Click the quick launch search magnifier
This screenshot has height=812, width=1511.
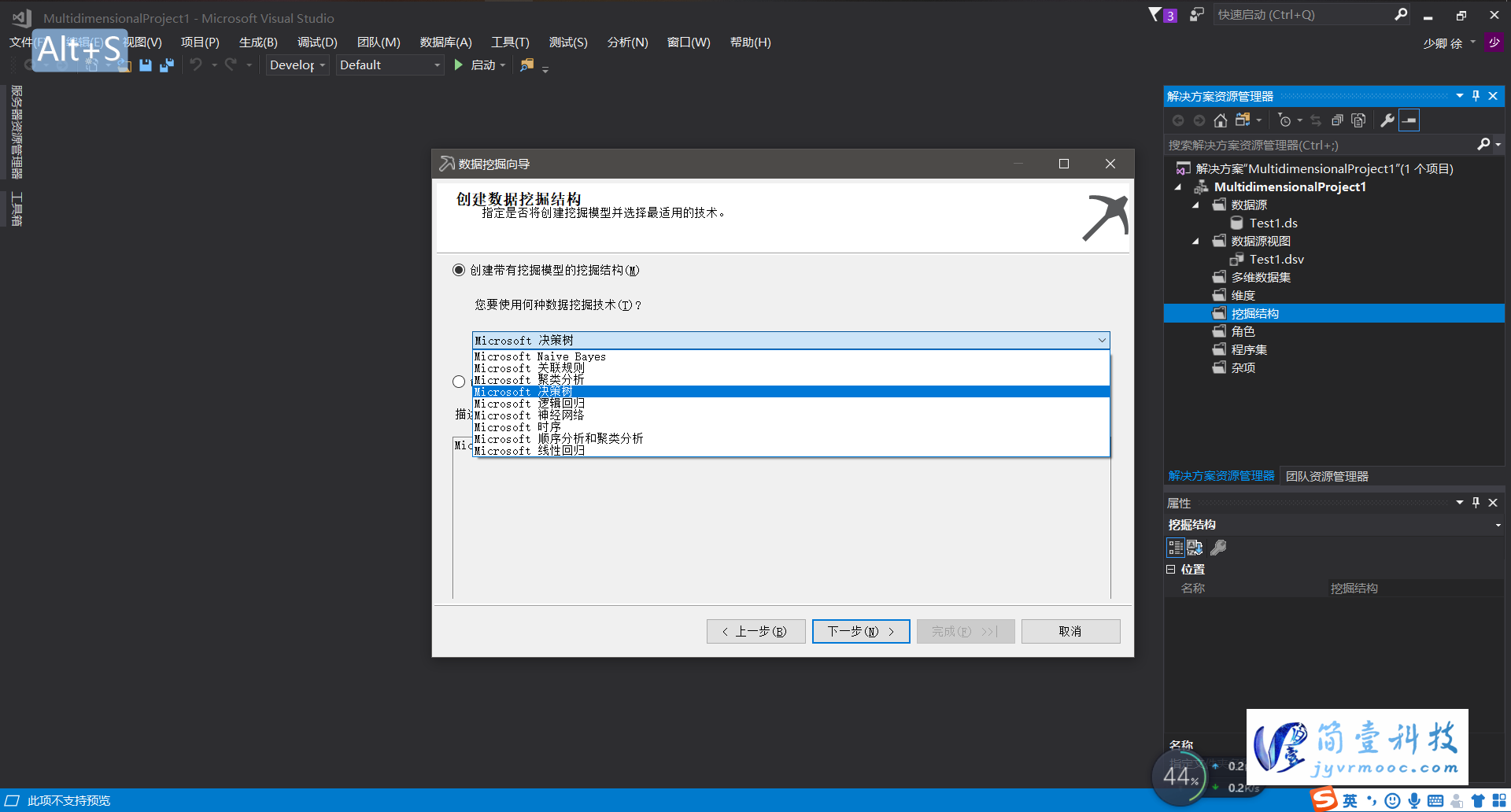1401,14
